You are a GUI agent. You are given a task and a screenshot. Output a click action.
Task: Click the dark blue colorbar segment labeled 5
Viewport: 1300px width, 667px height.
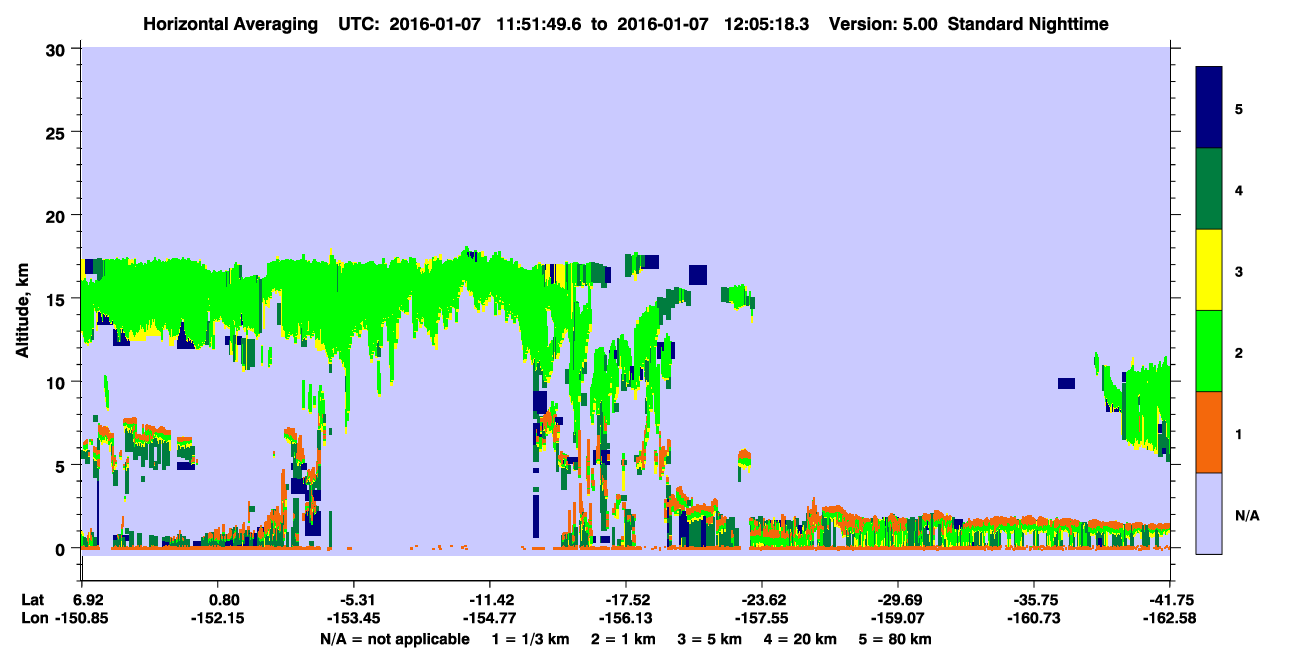click(1209, 108)
